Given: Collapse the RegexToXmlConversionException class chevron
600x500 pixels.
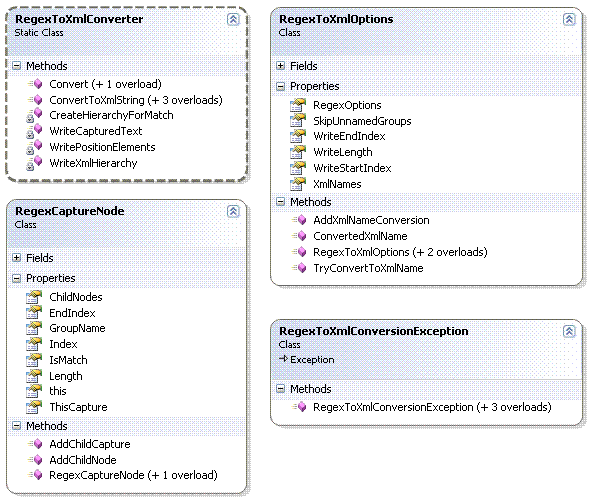Looking at the screenshot, I should (x=569, y=331).
